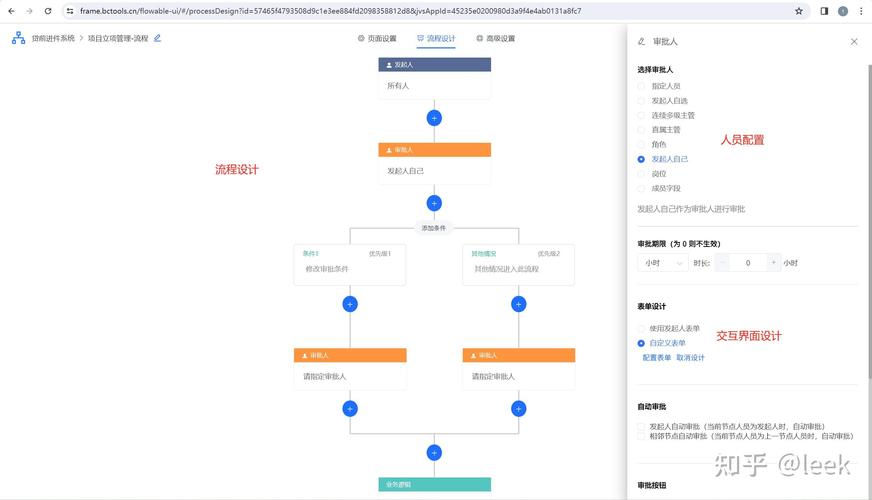Click 所有人 in the 发起人 node
Image resolution: width=872 pixels, height=500 pixels.
(x=398, y=86)
